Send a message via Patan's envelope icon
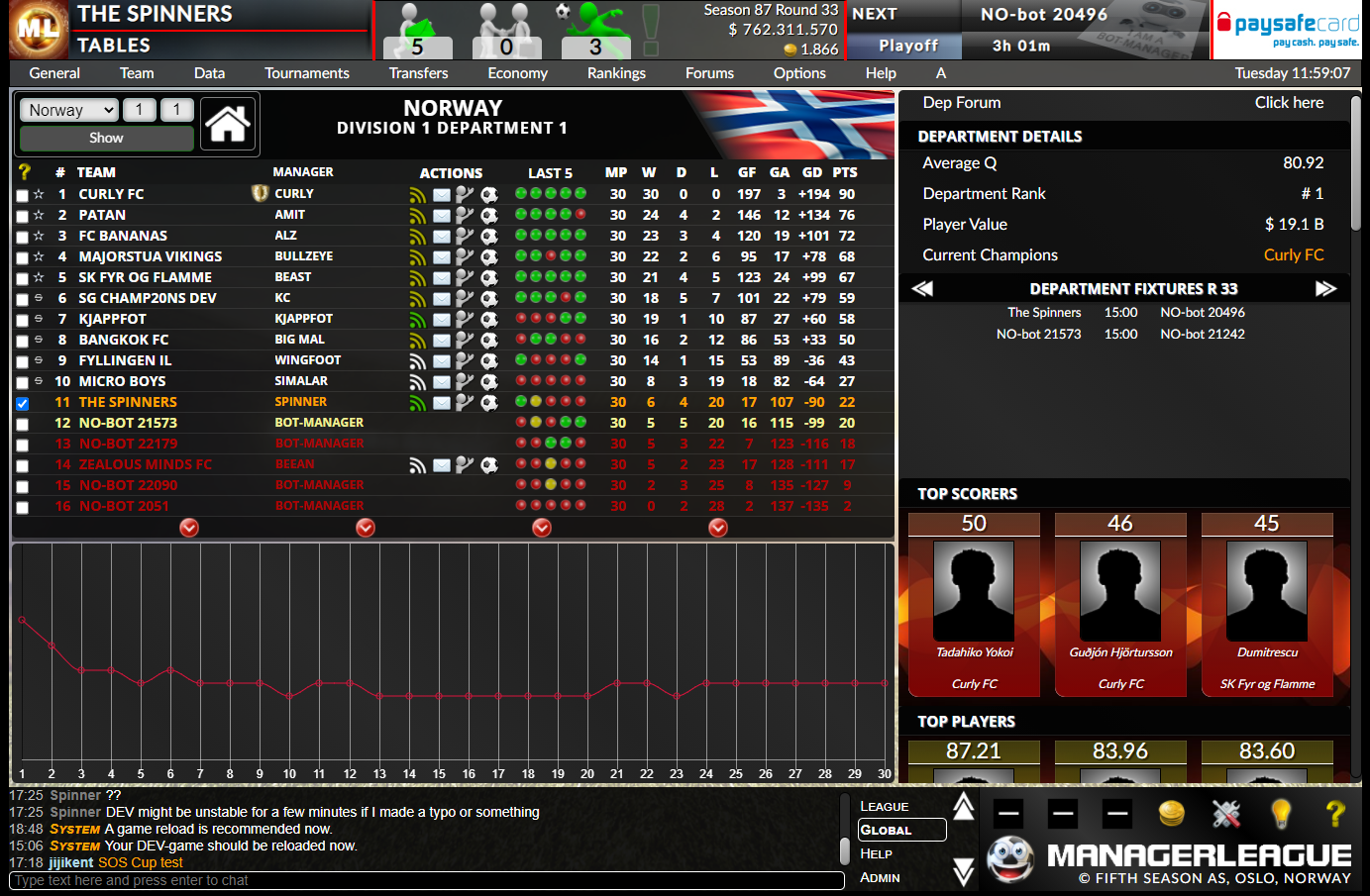The height and width of the screenshot is (896, 1370). point(441,216)
